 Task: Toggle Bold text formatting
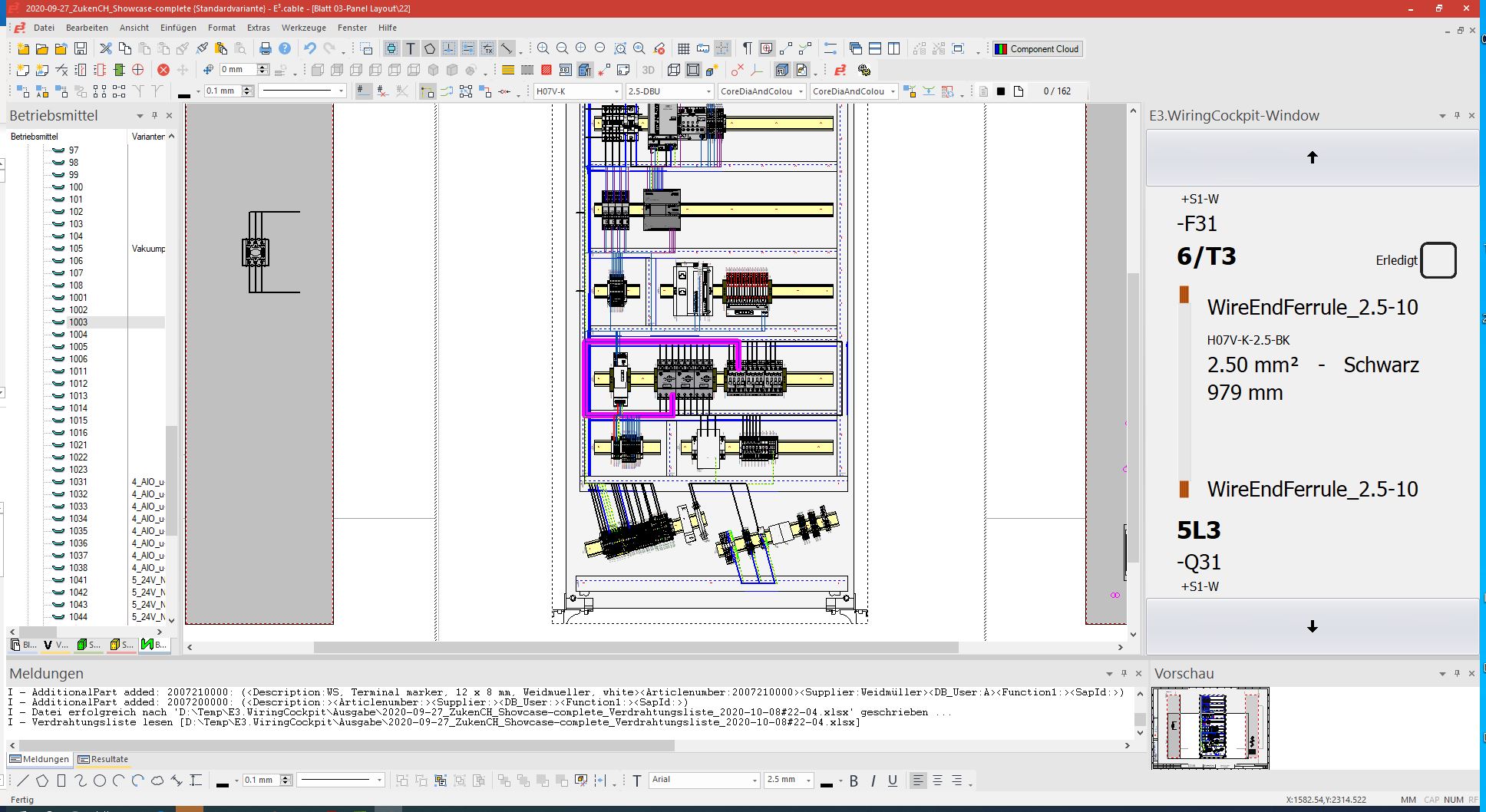(854, 781)
